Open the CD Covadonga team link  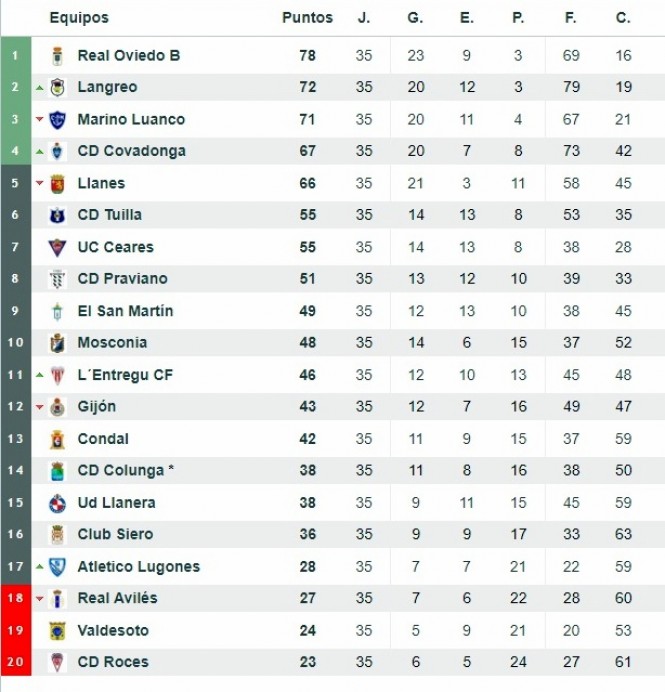[x=131, y=151]
